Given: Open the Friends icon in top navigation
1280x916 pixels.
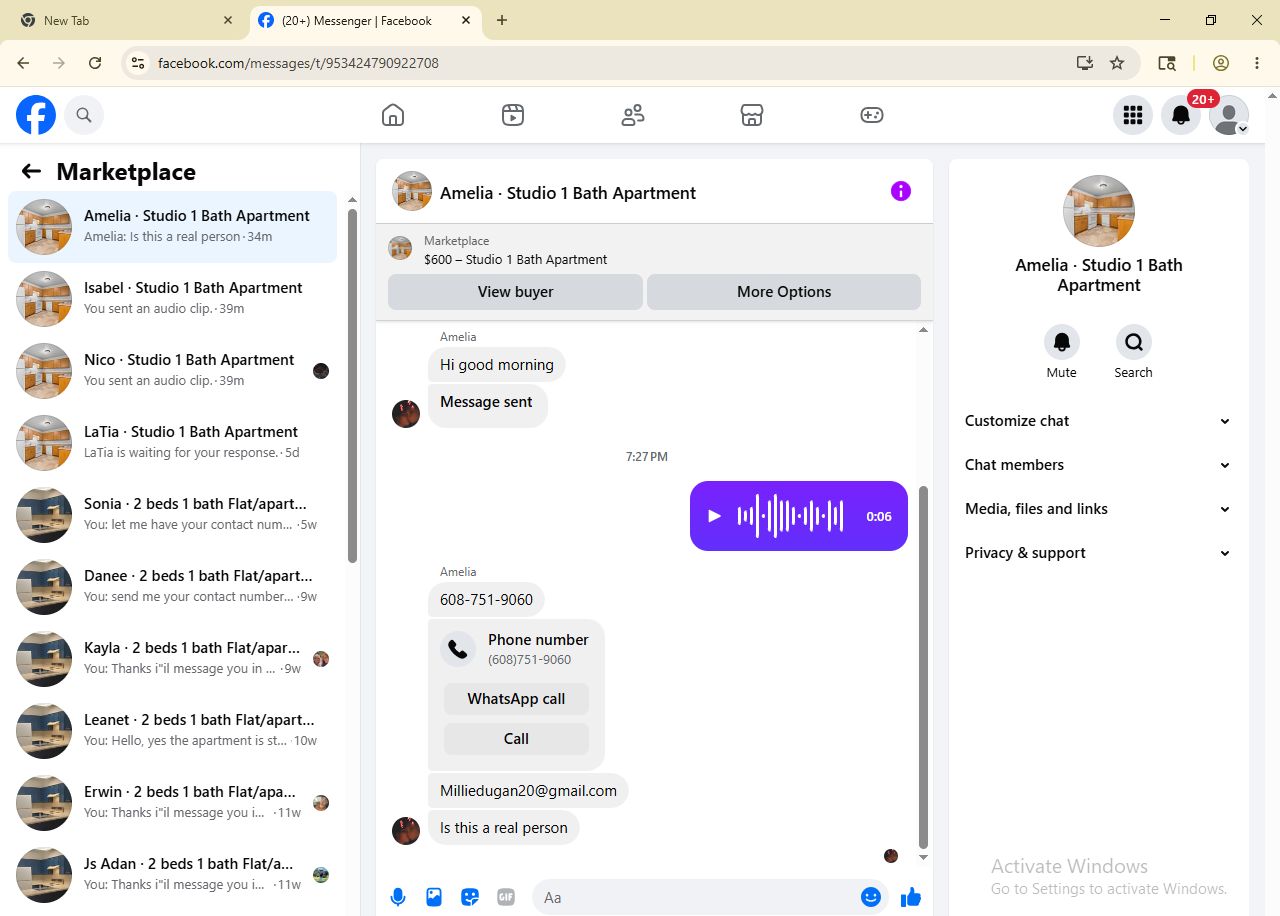Looking at the screenshot, I should pyautogui.click(x=633, y=115).
